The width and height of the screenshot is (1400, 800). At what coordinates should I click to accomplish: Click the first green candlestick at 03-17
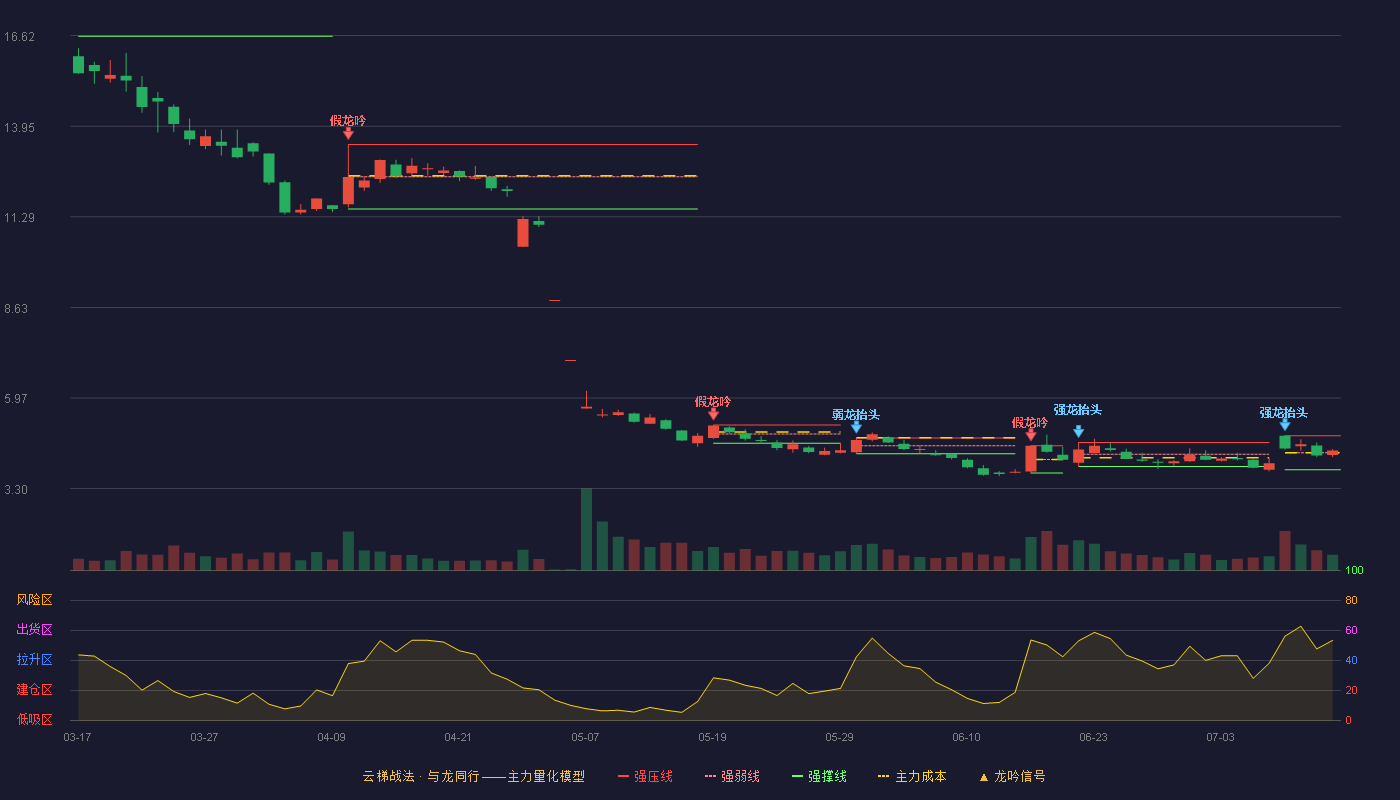[78, 64]
